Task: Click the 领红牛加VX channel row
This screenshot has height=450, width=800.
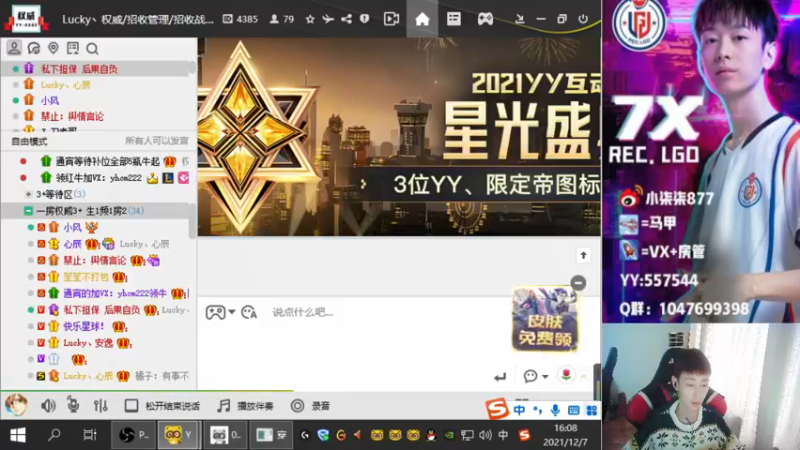Action: [98, 178]
